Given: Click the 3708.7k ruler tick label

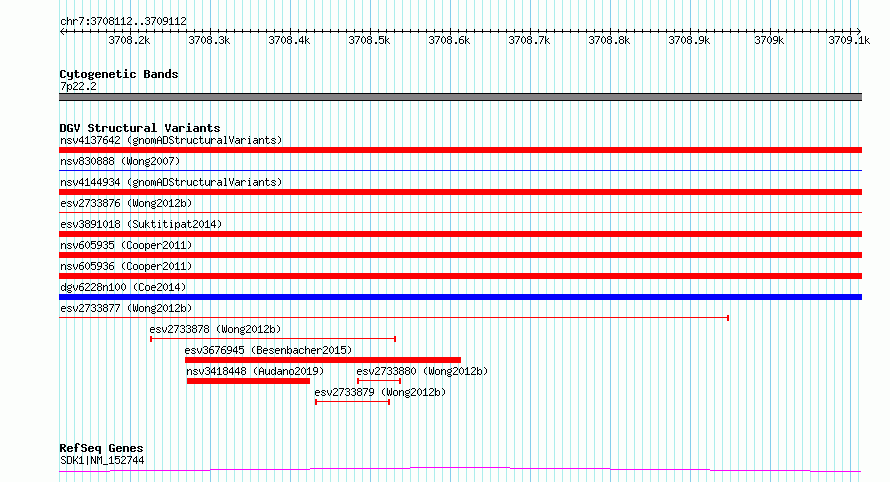Looking at the screenshot, I should [530, 40].
